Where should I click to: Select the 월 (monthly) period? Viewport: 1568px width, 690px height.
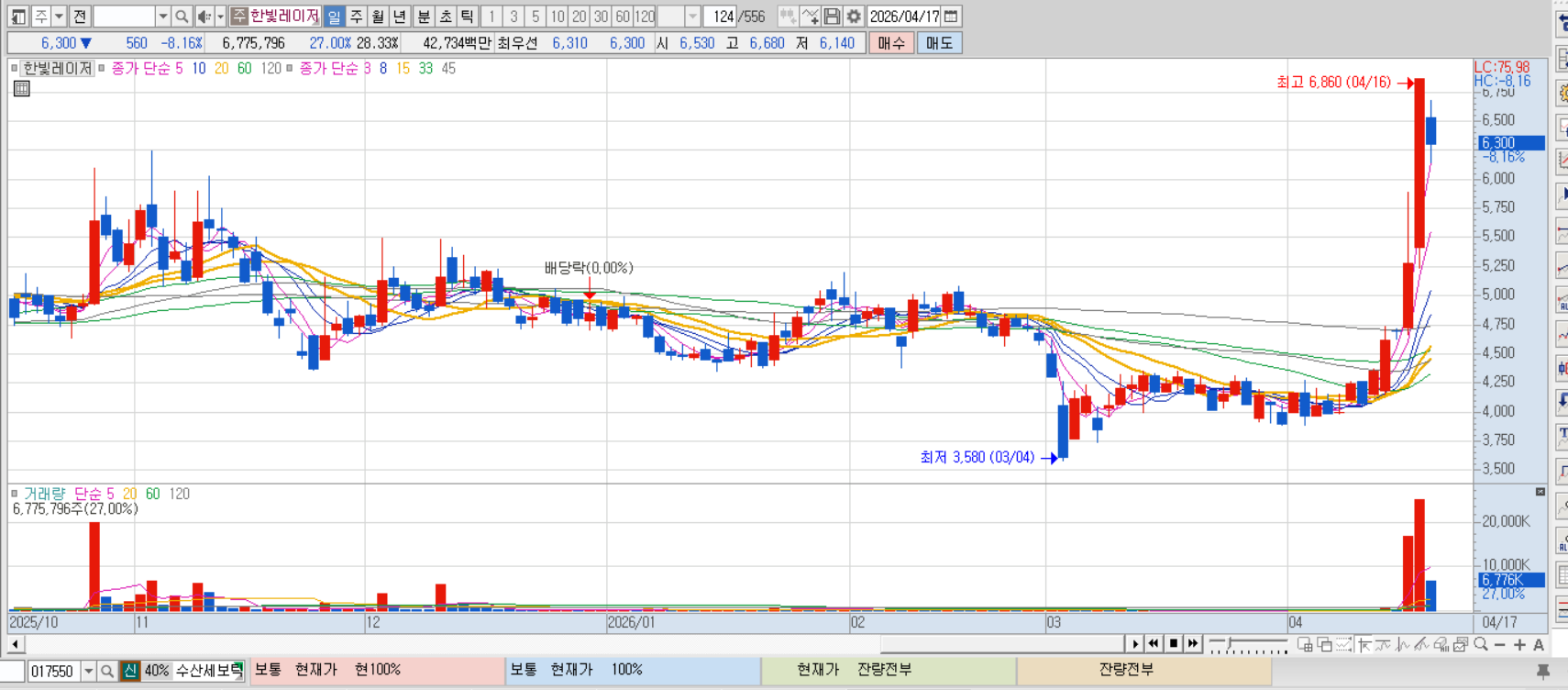378,17
